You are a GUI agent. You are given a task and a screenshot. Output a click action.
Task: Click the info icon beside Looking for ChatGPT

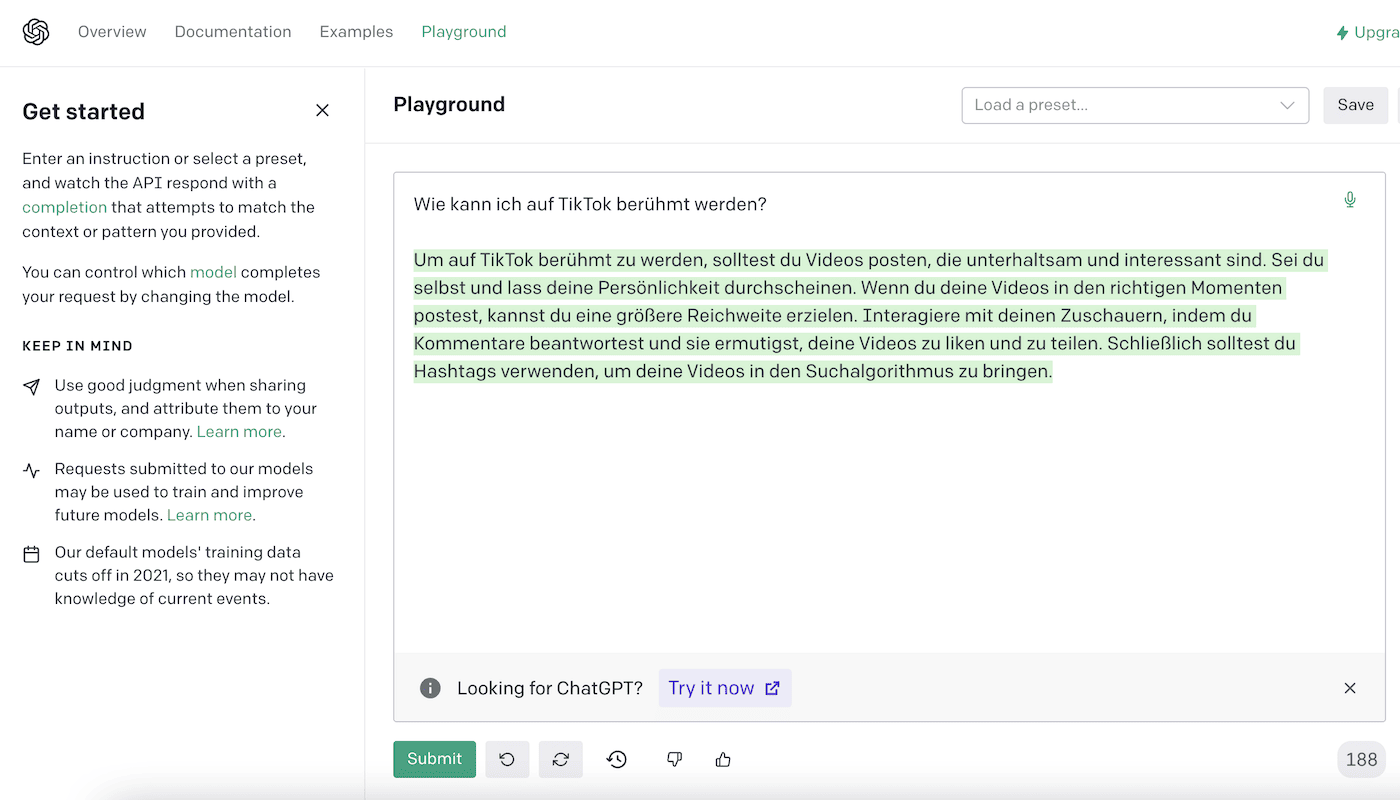(430, 688)
